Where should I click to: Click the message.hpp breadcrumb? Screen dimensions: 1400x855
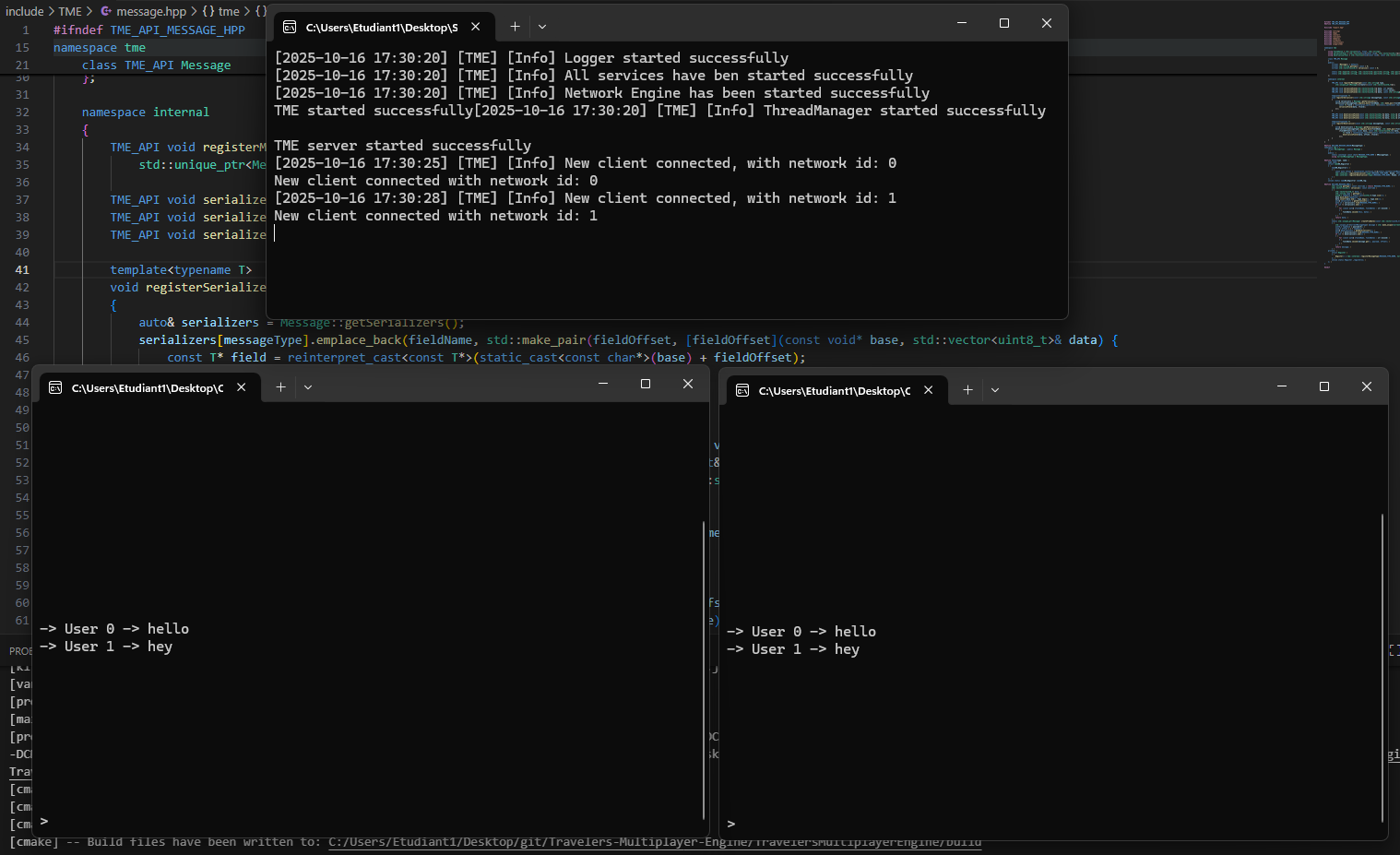(150, 11)
